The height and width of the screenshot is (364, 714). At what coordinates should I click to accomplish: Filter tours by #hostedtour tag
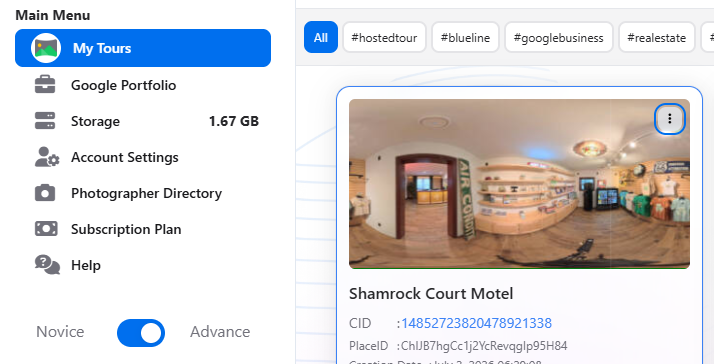pos(384,37)
